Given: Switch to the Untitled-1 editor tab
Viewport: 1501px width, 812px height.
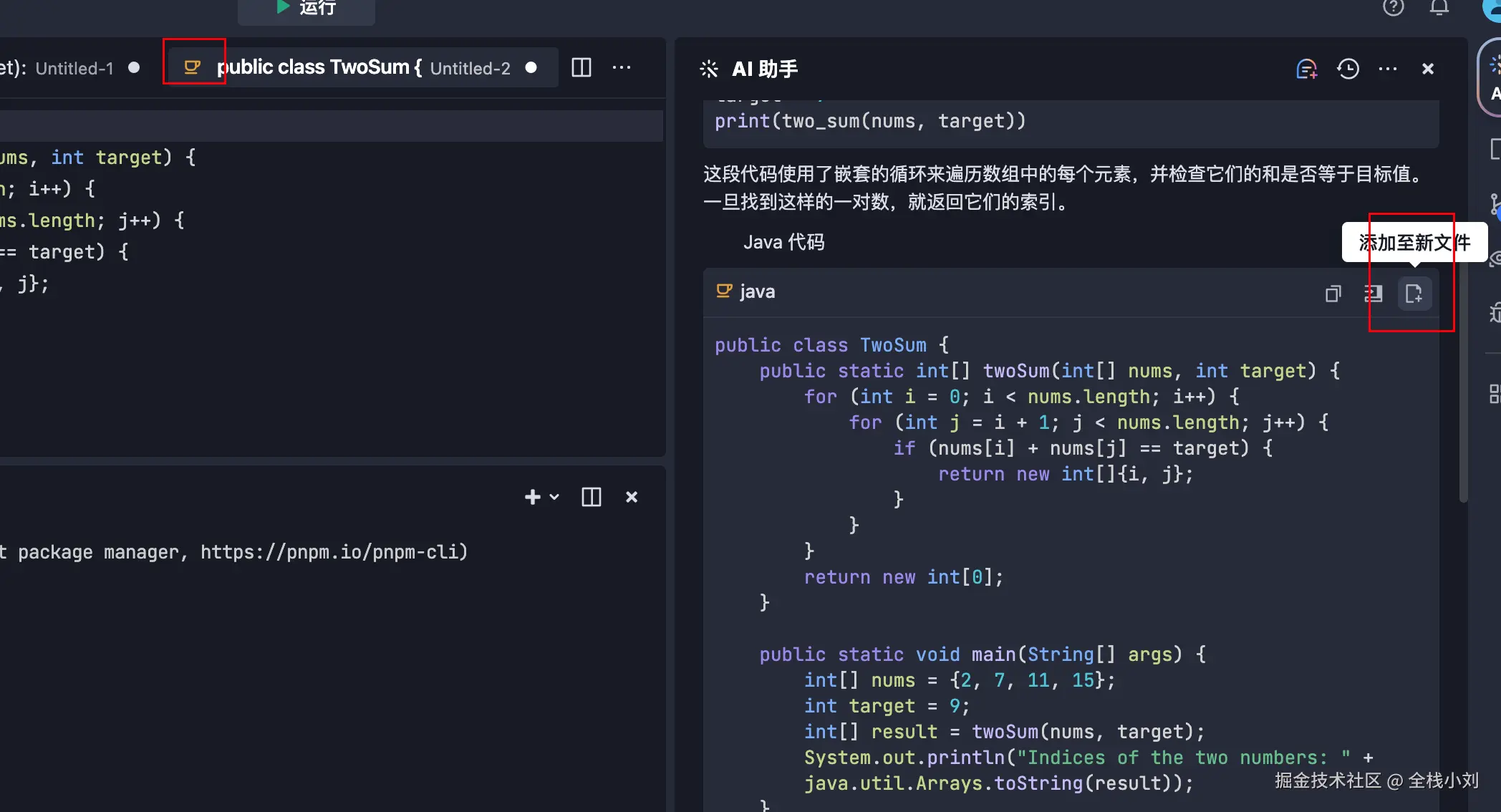Looking at the screenshot, I should pos(74,69).
